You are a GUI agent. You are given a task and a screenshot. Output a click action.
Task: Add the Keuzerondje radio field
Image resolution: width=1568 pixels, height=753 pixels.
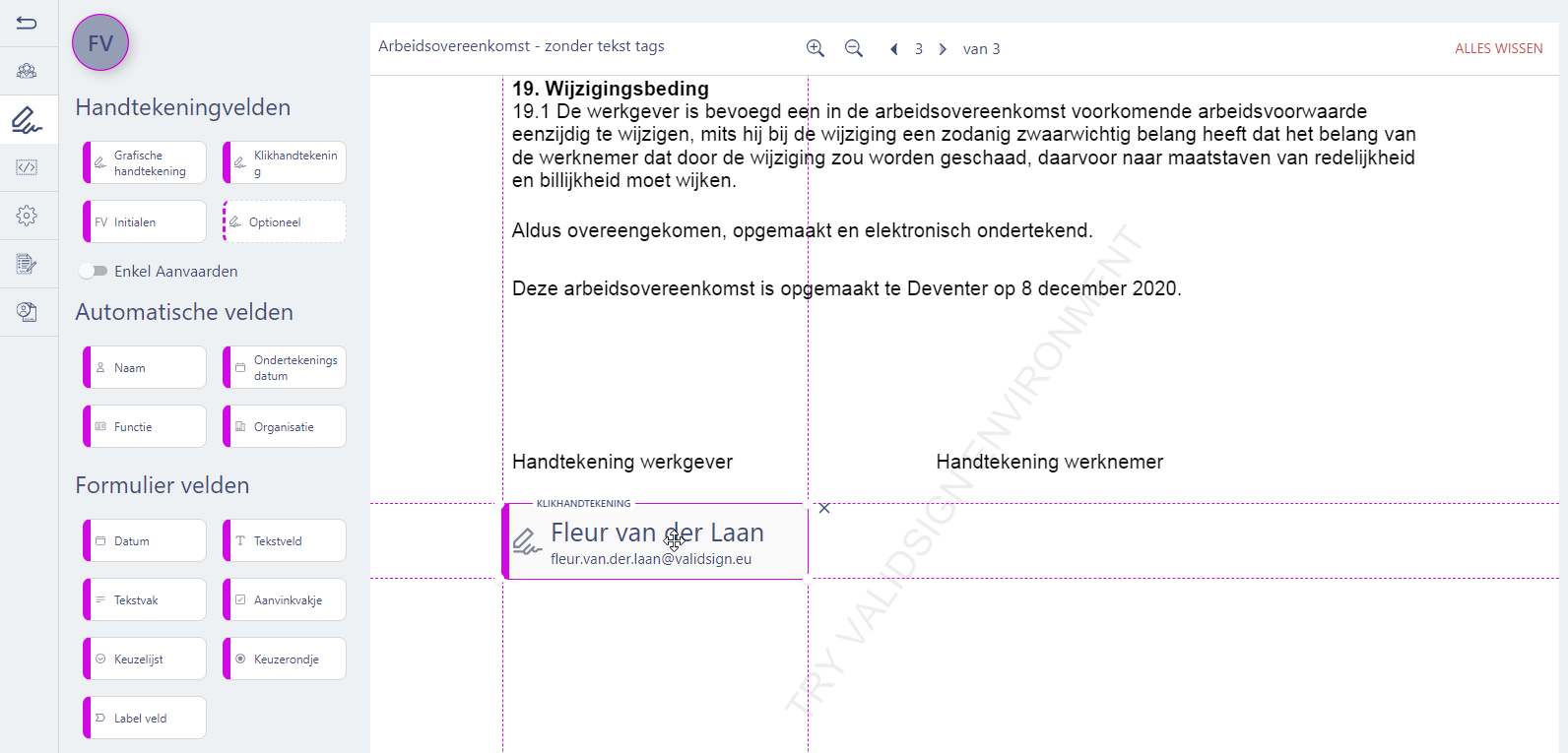tap(285, 659)
